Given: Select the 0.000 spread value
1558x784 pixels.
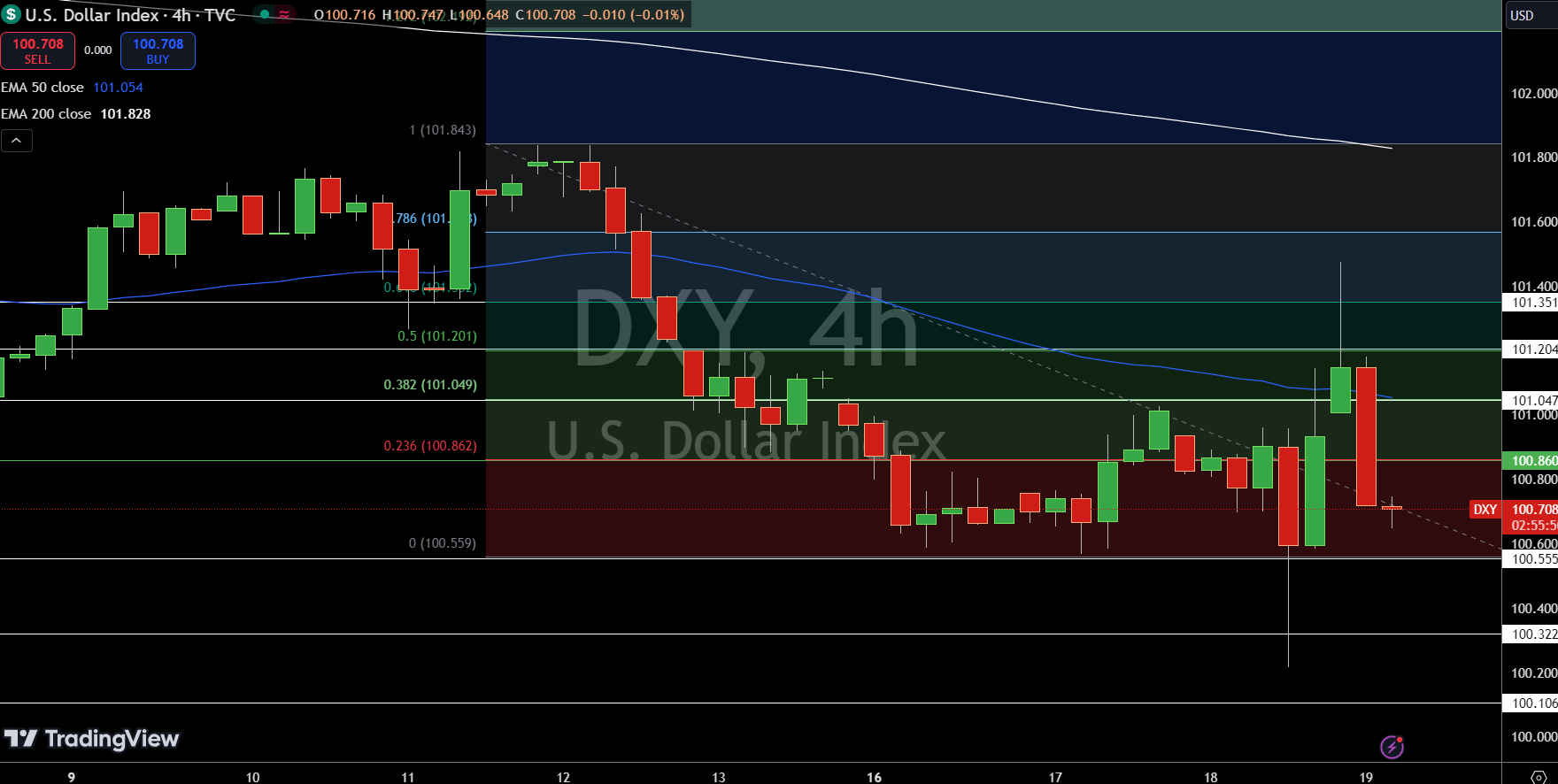Looking at the screenshot, I should 97,50.
